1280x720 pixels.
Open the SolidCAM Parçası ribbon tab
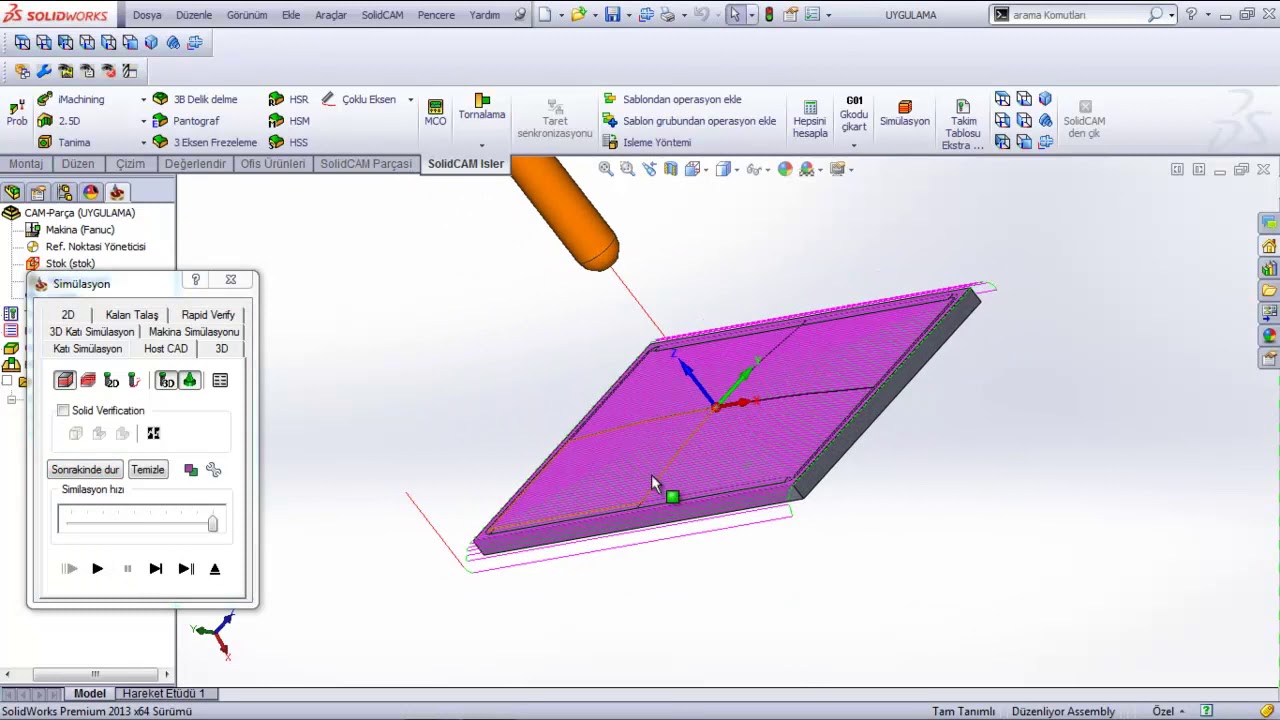366,164
